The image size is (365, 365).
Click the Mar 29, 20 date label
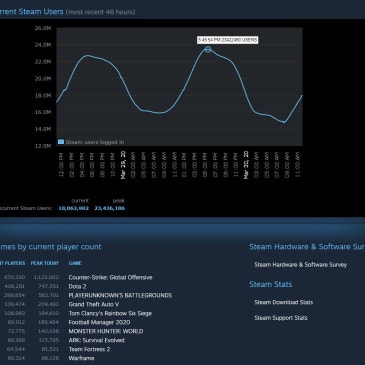pos(123,165)
